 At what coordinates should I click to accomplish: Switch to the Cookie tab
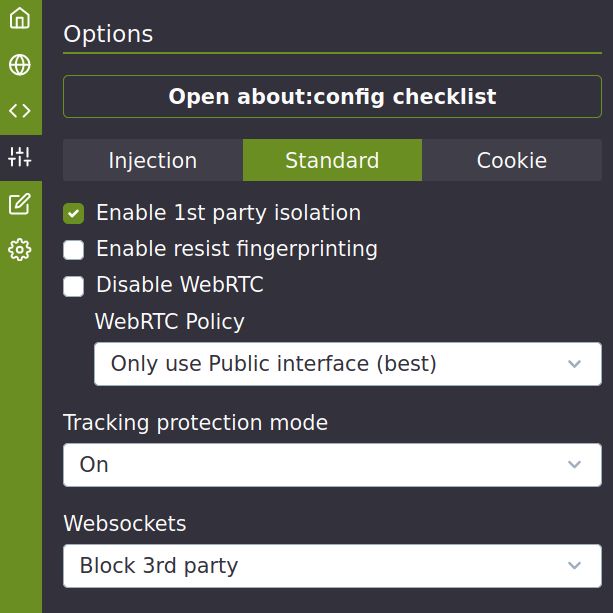click(x=512, y=160)
